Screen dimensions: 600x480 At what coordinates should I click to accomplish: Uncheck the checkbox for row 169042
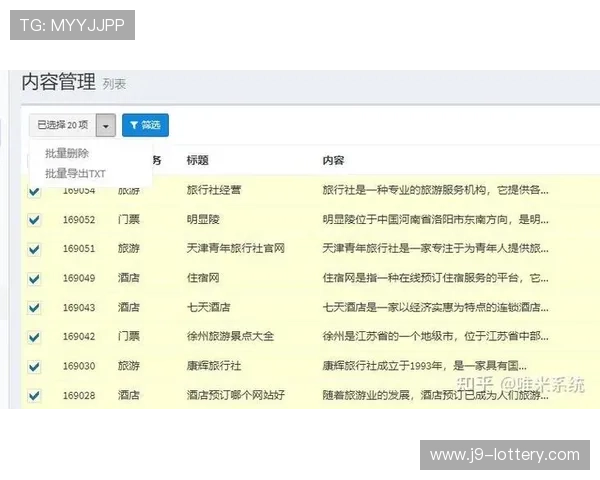pyautogui.click(x=34, y=337)
